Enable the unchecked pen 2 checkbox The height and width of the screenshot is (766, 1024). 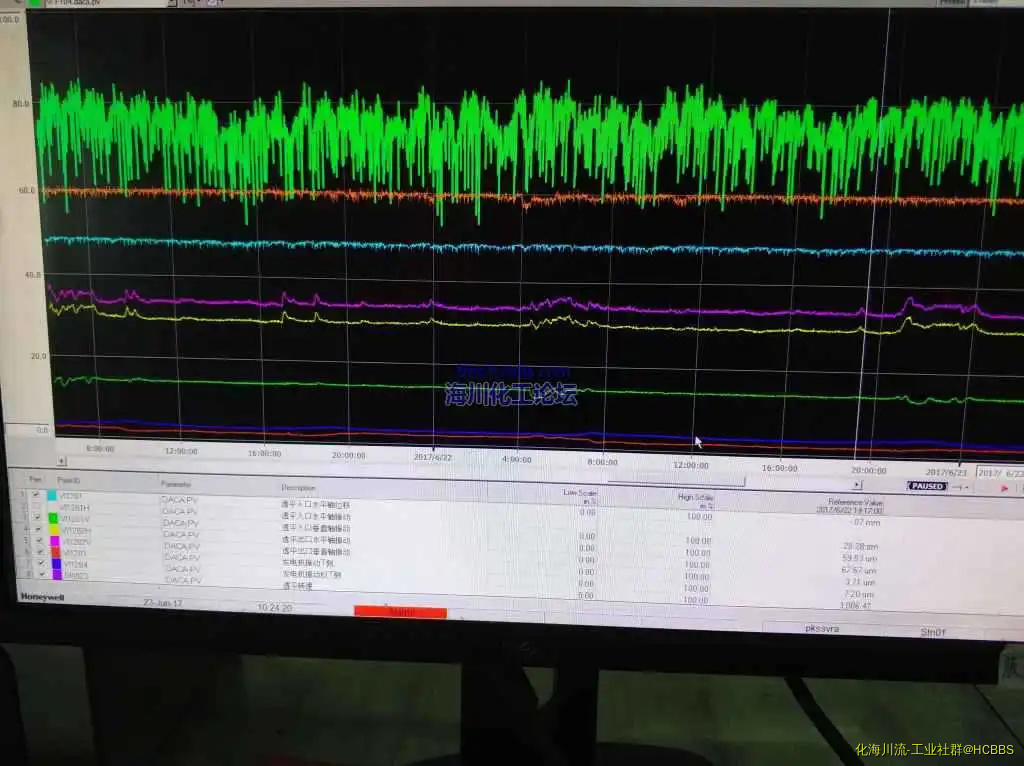tap(37, 507)
